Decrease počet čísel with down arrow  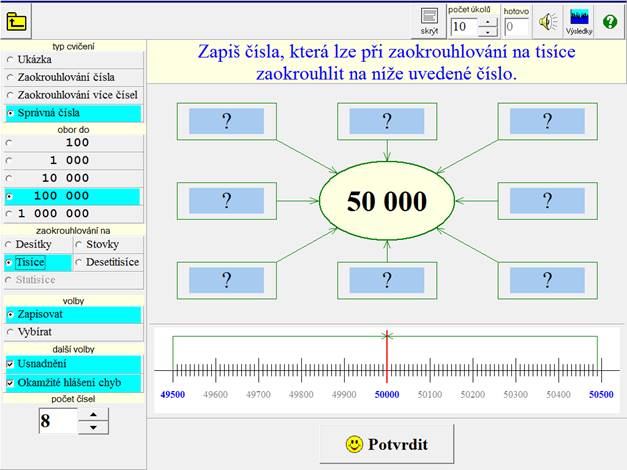pos(93,428)
